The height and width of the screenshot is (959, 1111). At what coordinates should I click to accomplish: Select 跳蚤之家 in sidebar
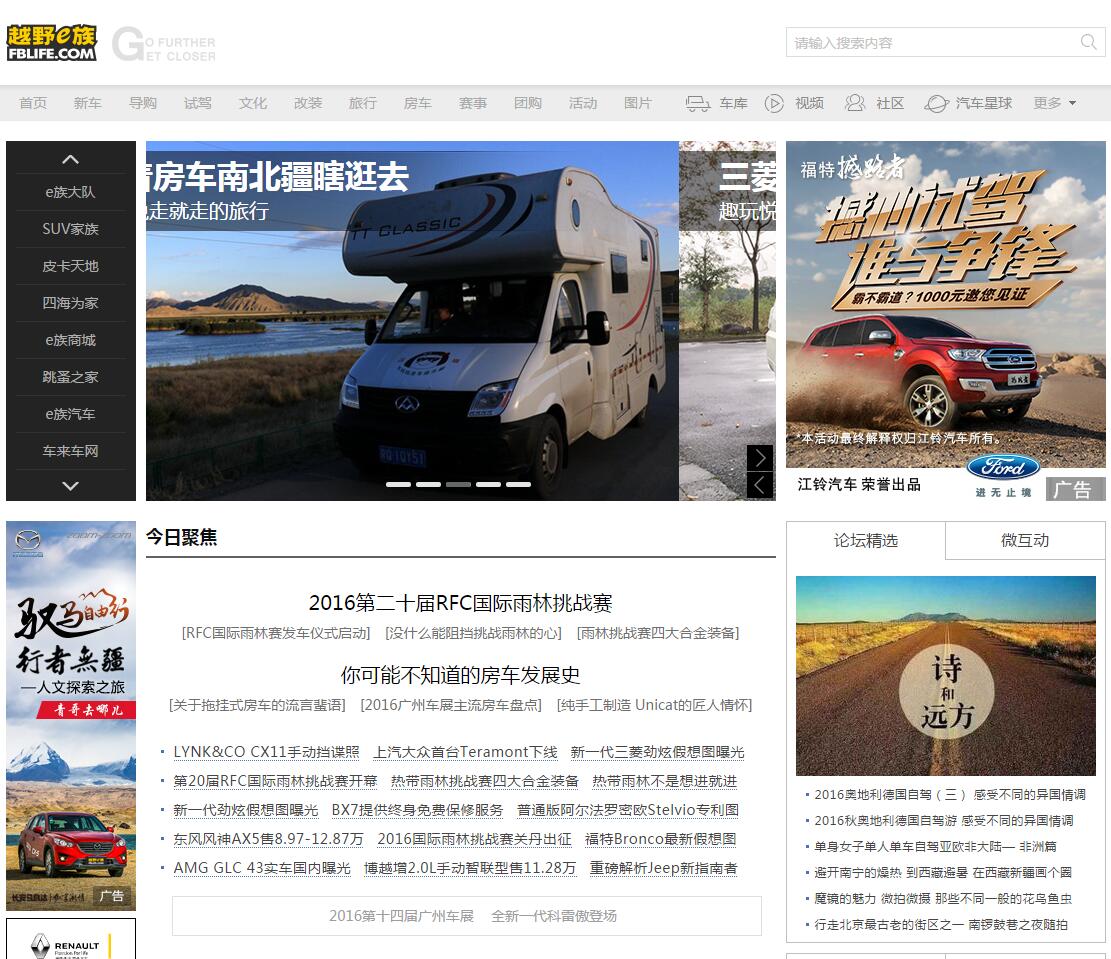pos(70,377)
